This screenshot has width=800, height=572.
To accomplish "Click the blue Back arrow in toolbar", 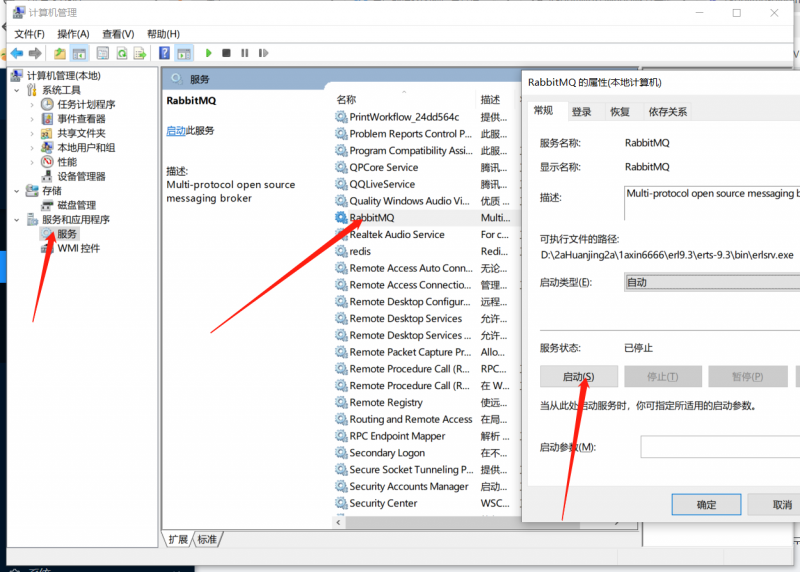I will click(17, 53).
